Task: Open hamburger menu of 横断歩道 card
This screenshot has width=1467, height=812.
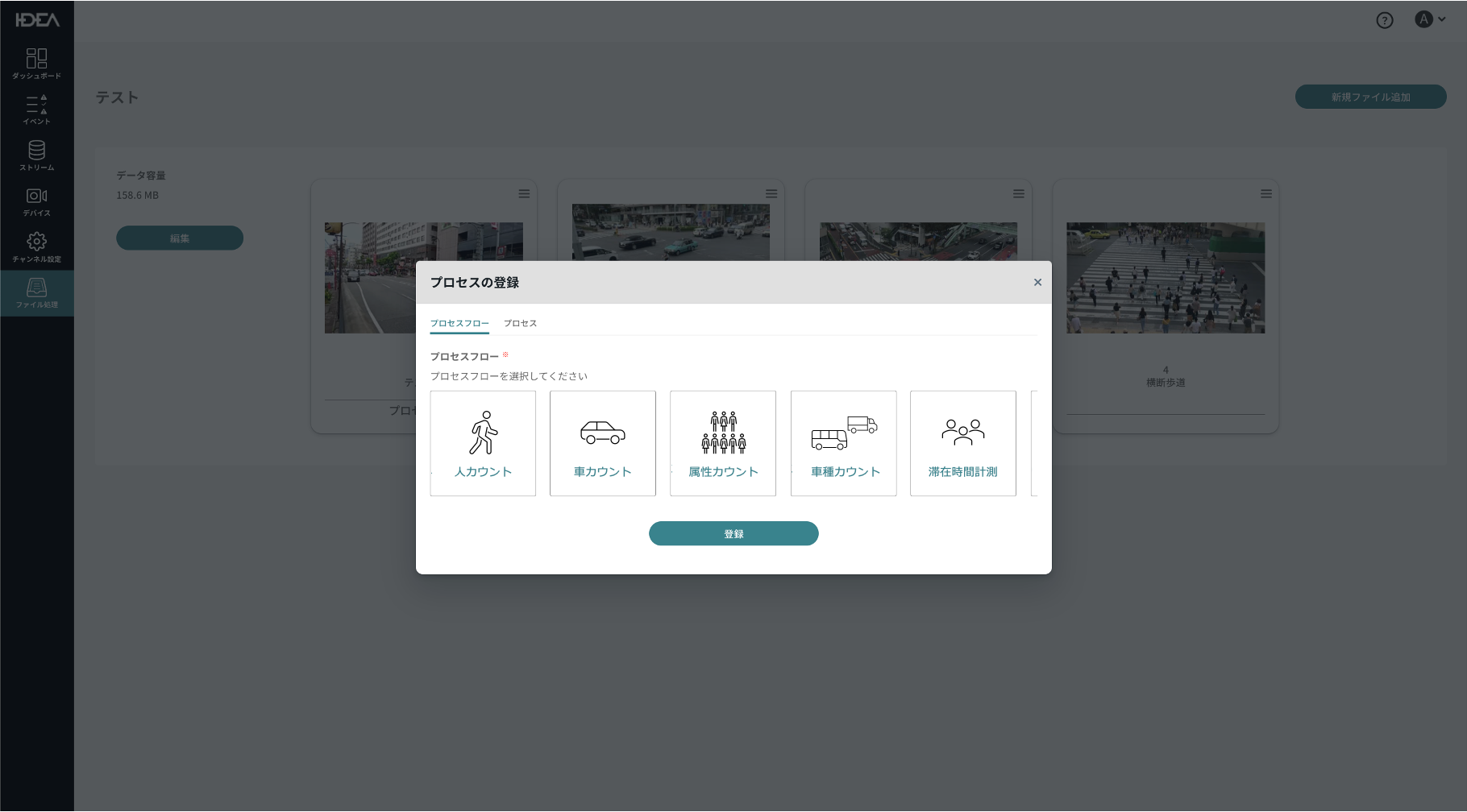Action: [x=1266, y=193]
